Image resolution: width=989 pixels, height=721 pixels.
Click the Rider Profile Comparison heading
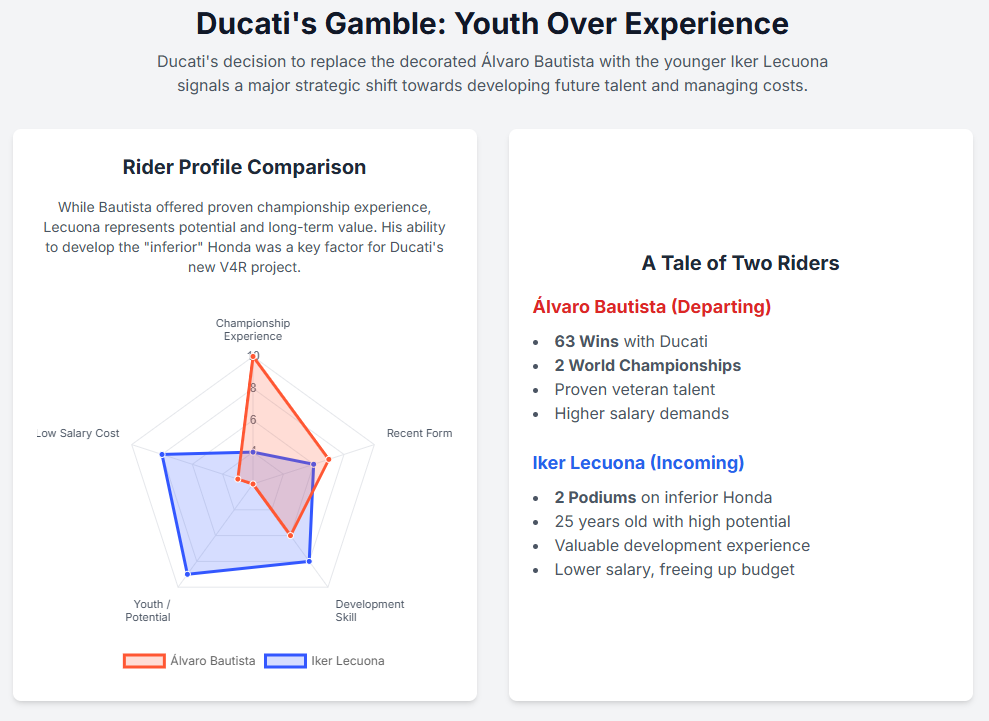pyautogui.click(x=244, y=167)
